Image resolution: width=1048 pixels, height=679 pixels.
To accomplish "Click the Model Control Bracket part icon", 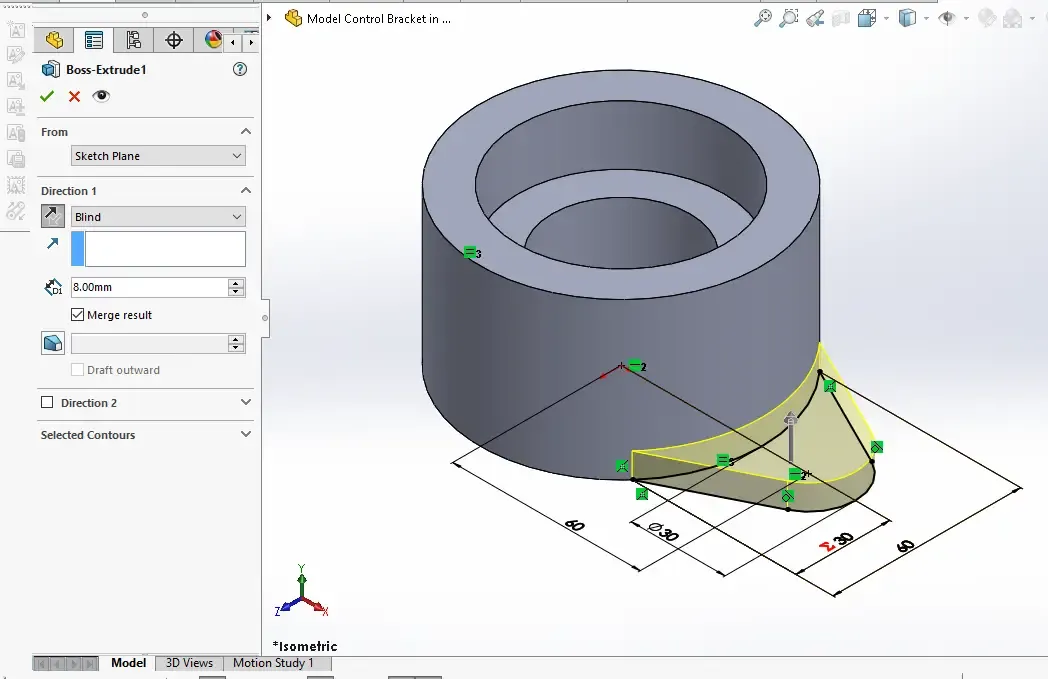I will click(x=293, y=18).
